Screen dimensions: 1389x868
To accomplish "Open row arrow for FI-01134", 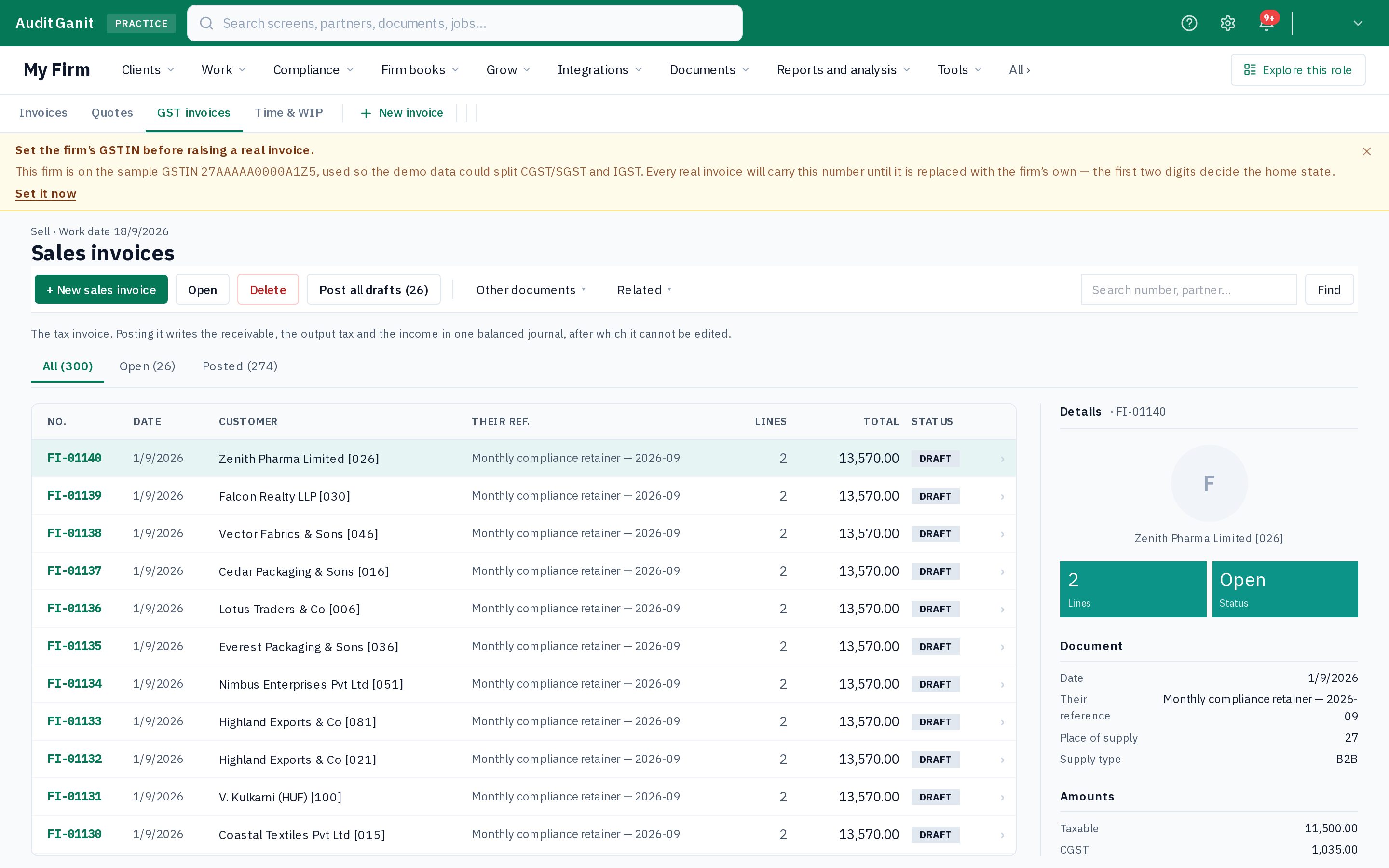I will coord(1002,684).
